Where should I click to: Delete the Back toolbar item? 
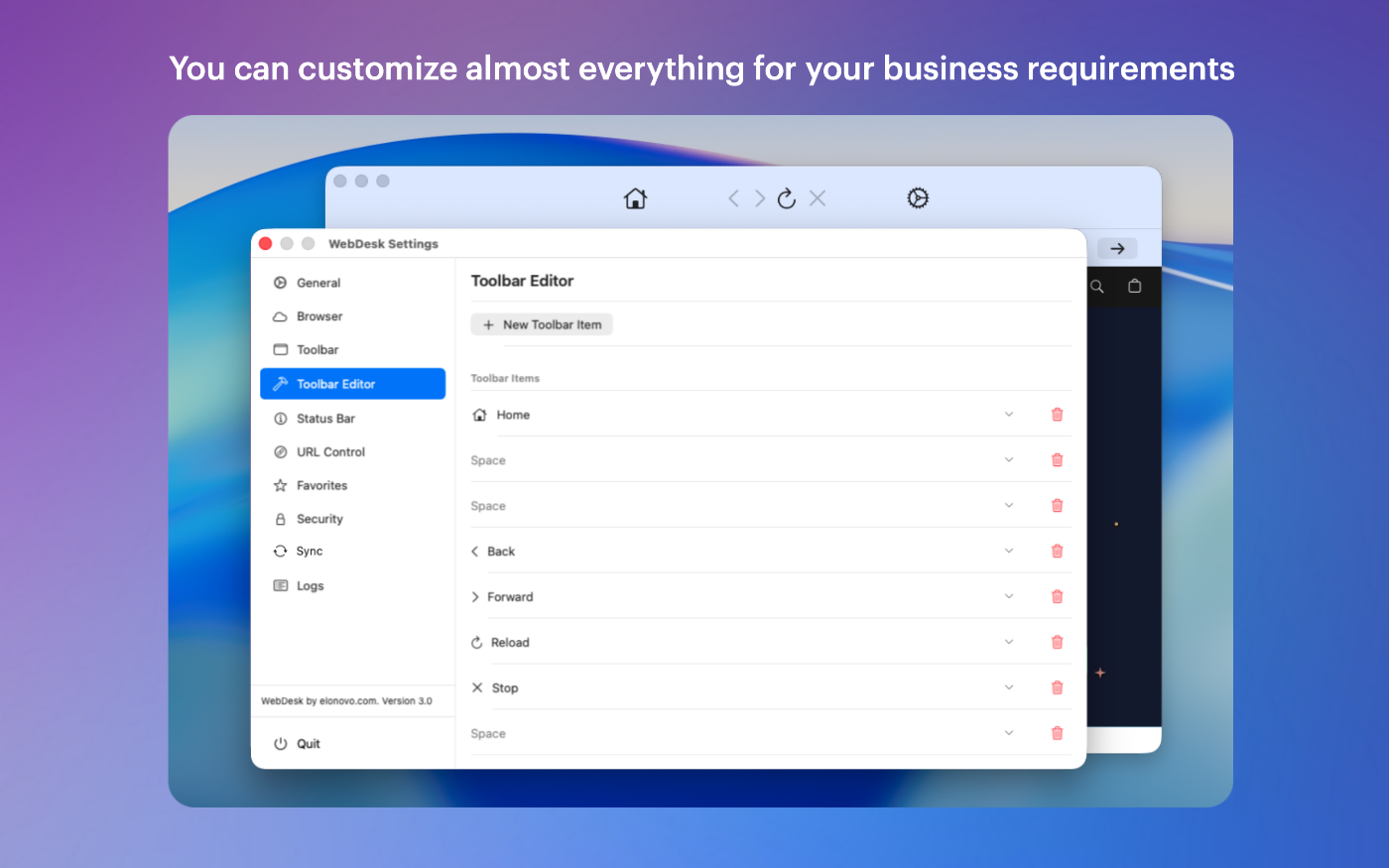1057,552
